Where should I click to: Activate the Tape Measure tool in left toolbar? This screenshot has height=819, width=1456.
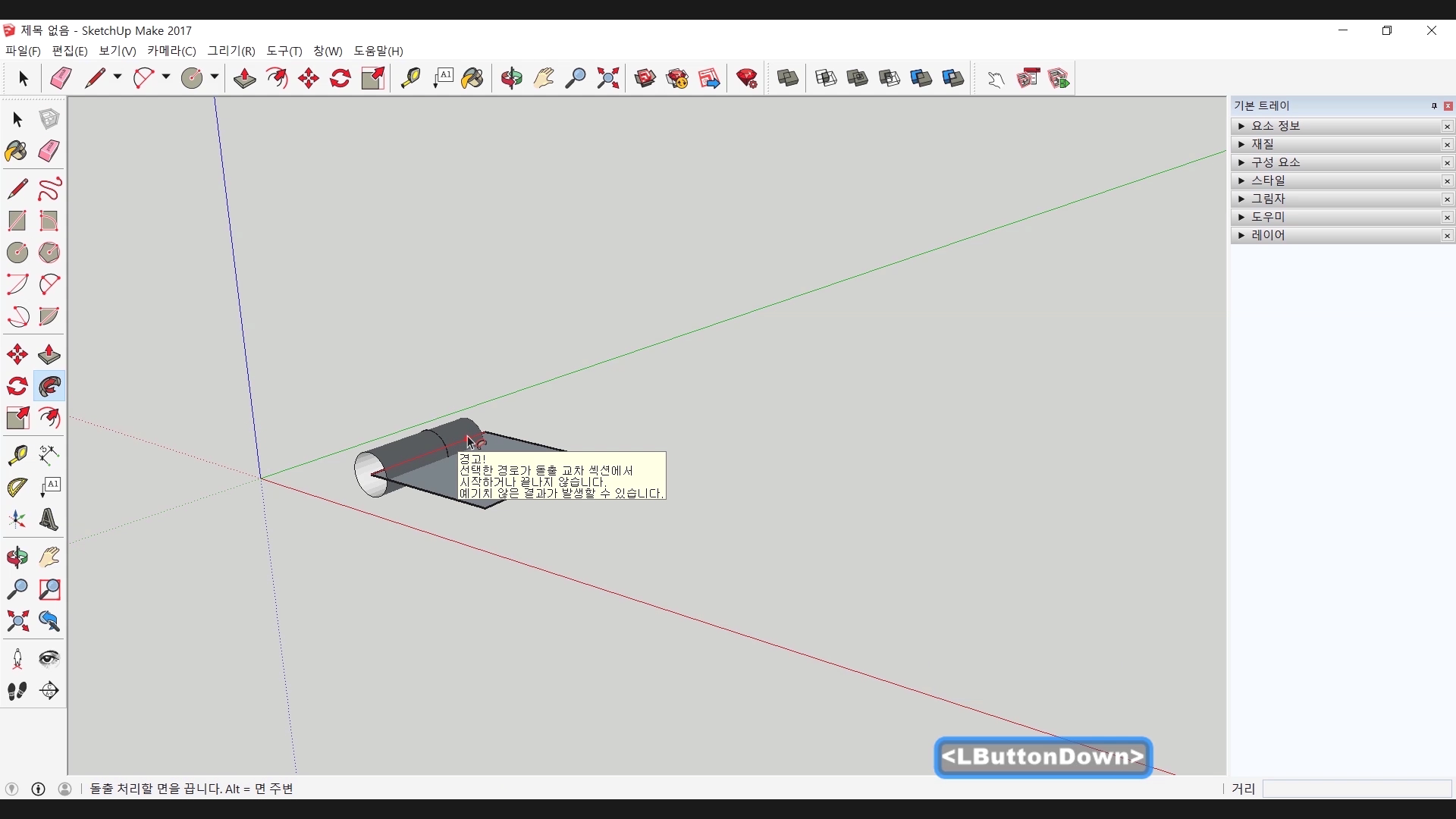click(17, 454)
